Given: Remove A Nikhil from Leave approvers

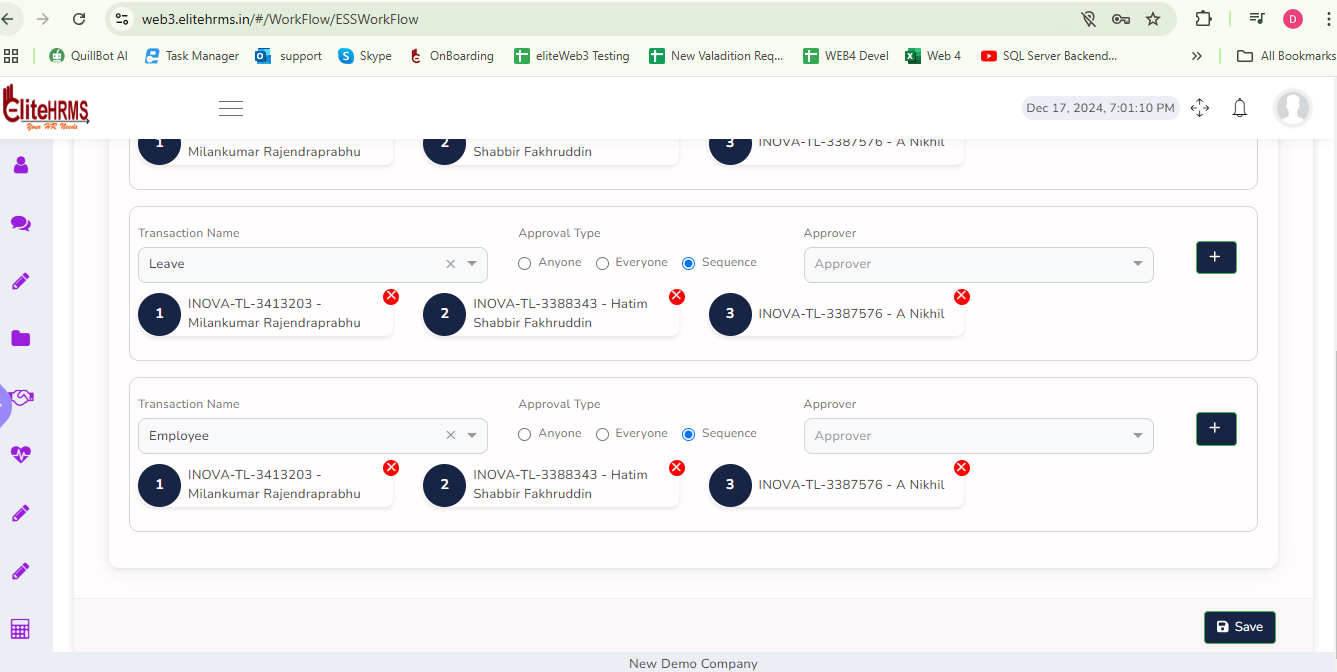Looking at the screenshot, I should click(961, 296).
